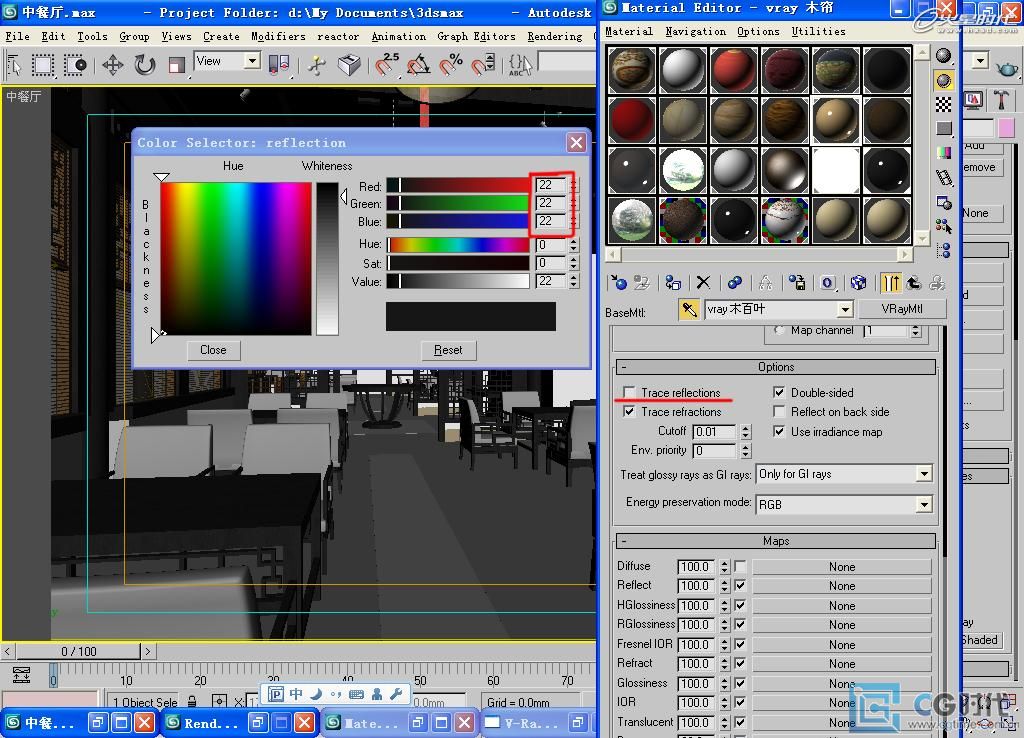Click the Reset button in Color Selector
Image resolution: width=1024 pixels, height=738 pixels.
448,350
